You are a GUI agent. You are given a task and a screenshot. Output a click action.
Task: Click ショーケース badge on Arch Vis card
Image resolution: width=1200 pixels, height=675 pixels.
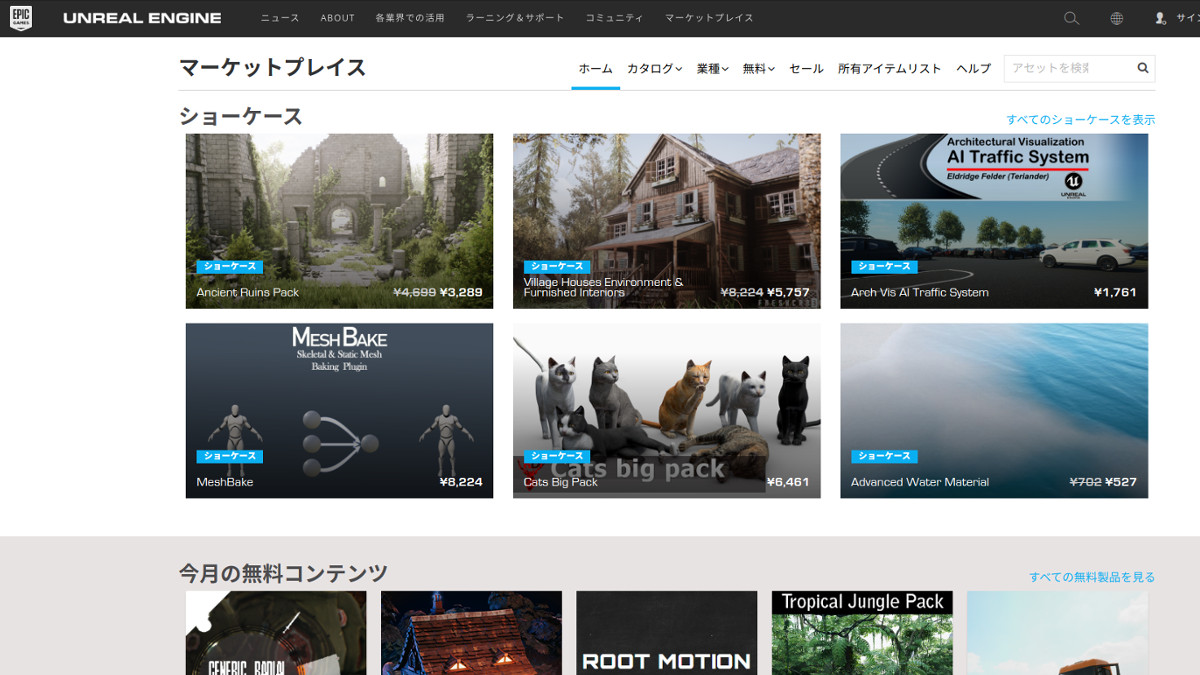(x=884, y=267)
